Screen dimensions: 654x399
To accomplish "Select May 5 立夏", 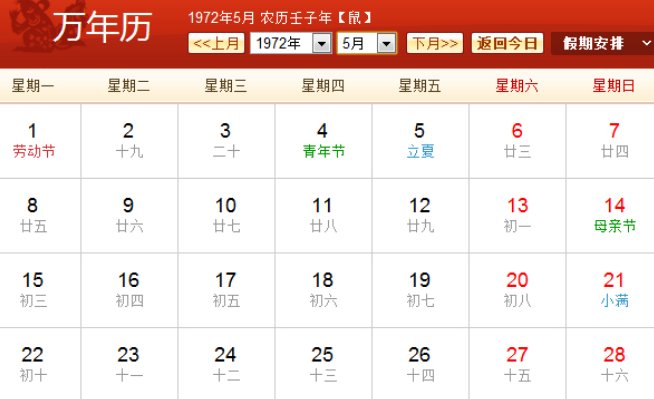I will click(x=420, y=141).
